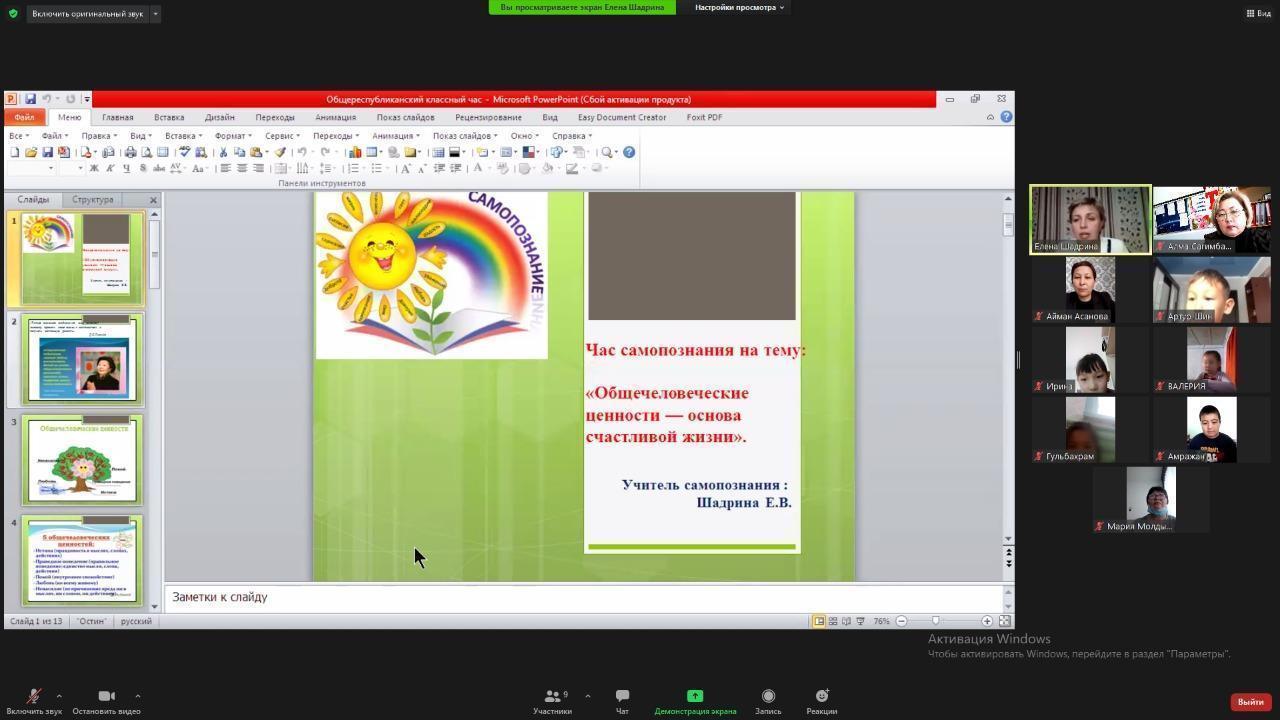Click the PowerPoint help question mark icon

click(1006, 117)
